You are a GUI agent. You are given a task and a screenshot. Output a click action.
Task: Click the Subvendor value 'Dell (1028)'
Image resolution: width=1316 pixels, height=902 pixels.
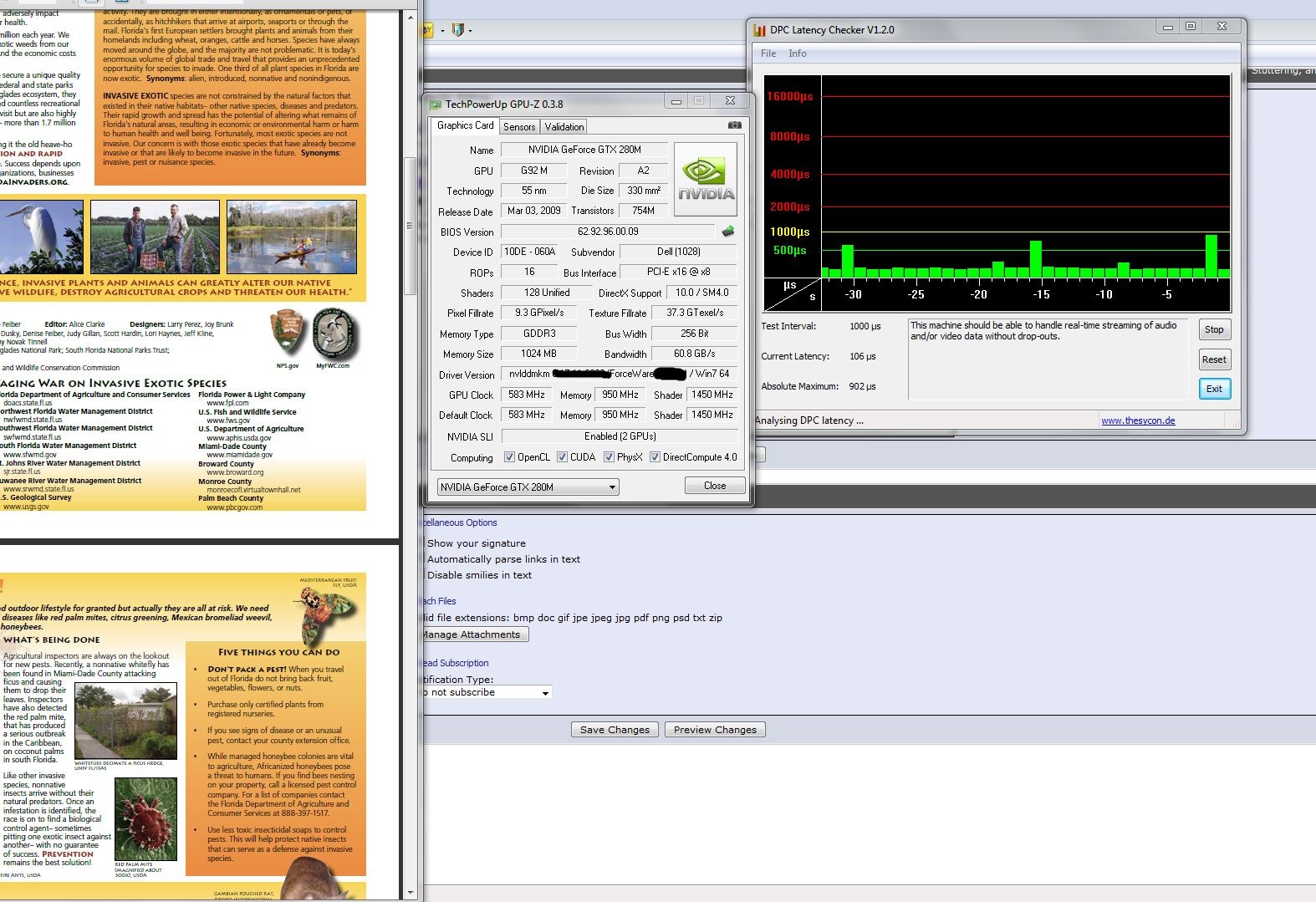679,252
